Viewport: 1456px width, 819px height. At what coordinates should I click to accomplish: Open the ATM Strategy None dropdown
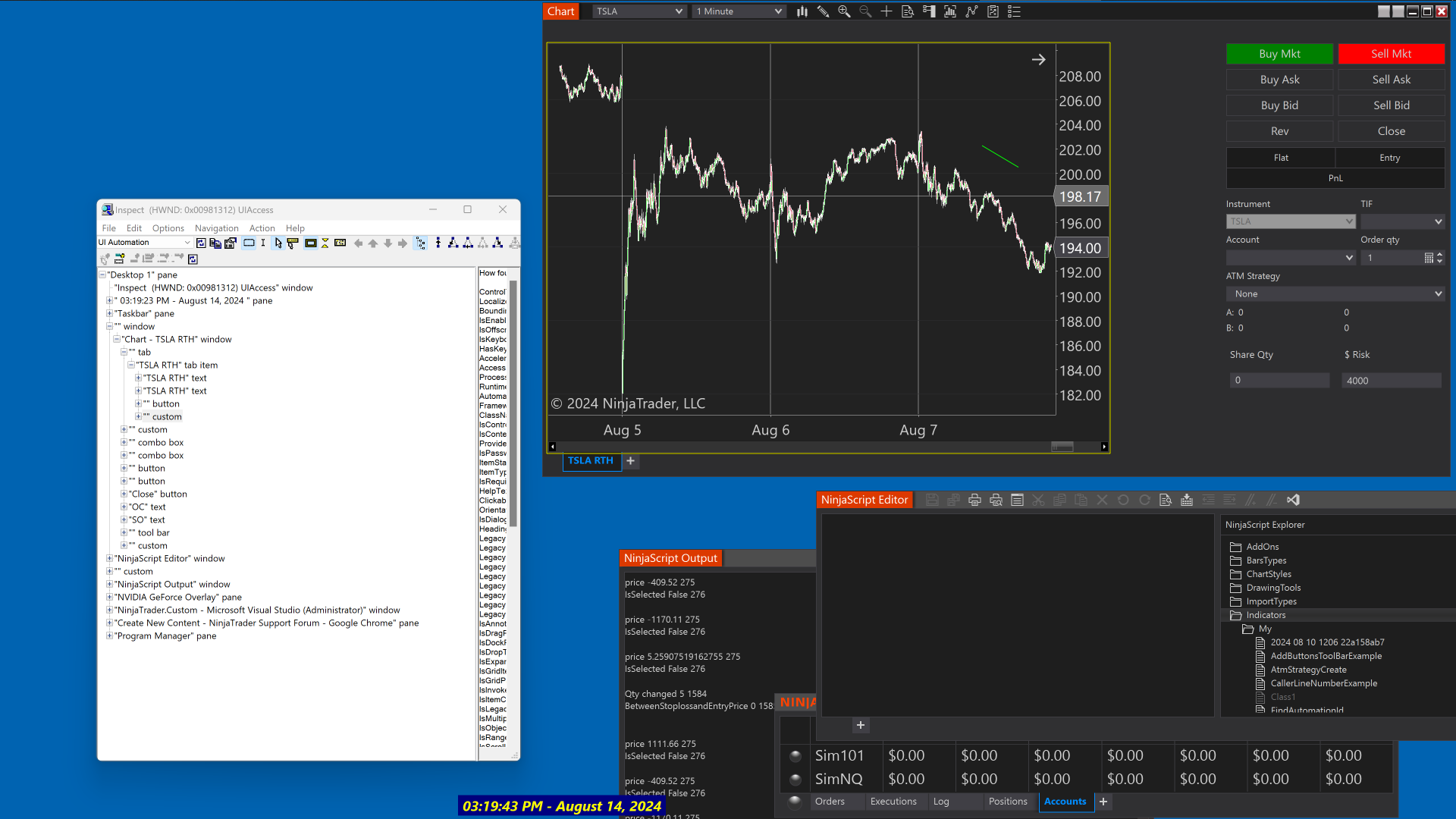(1335, 293)
